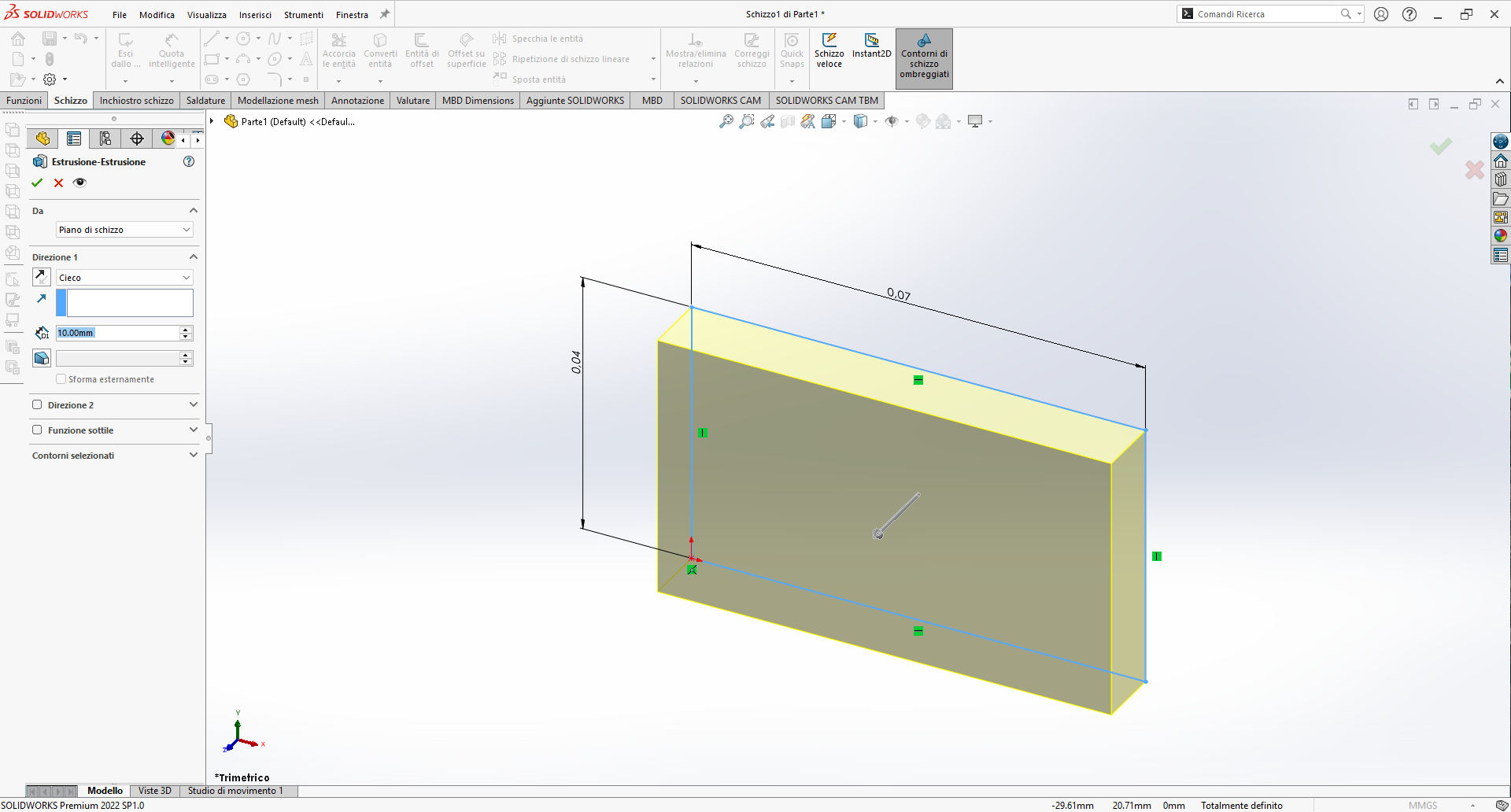Open the Piano di schizzo dropdown
The image size is (1511, 812).
pos(124,230)
